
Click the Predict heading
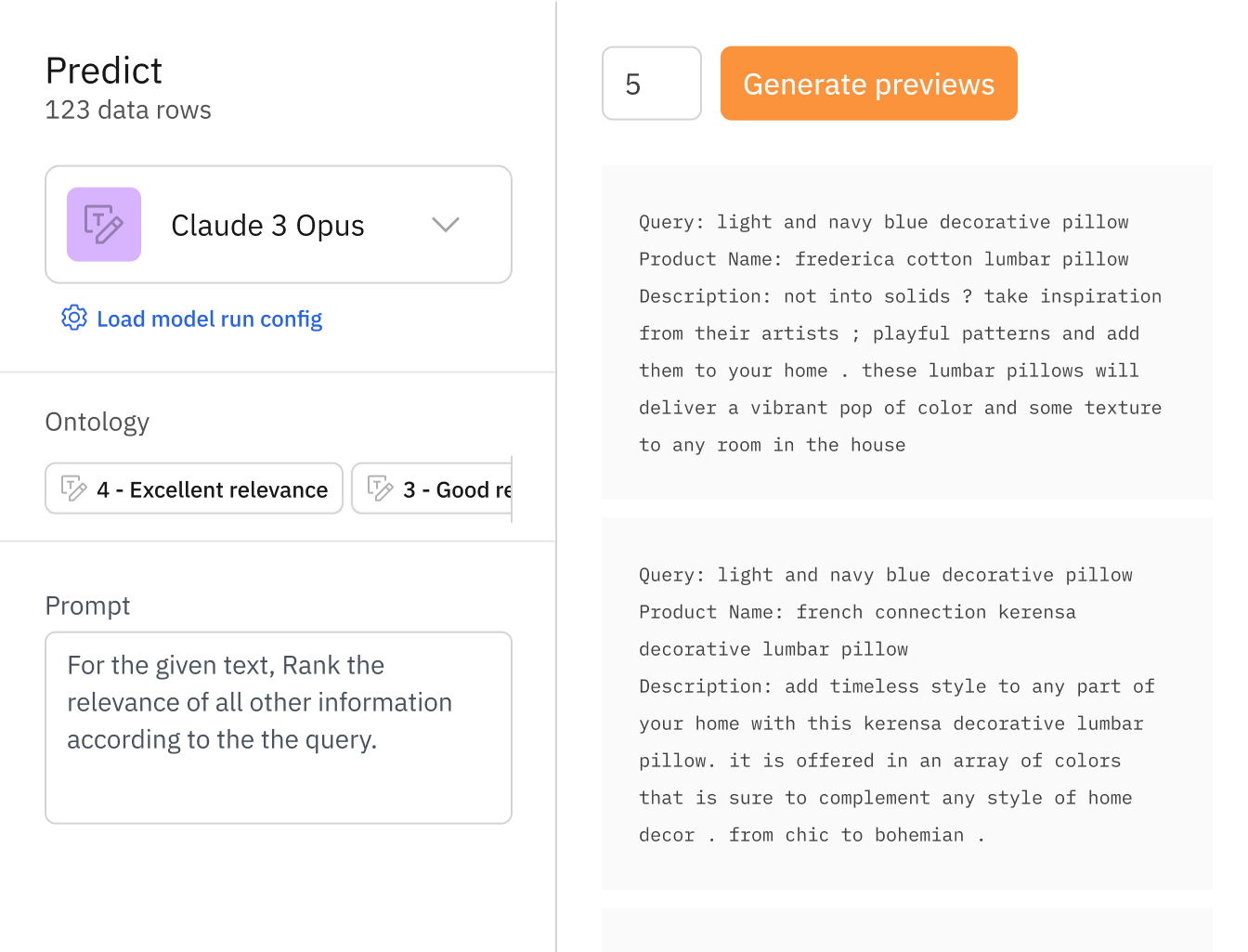click(104, 71)
